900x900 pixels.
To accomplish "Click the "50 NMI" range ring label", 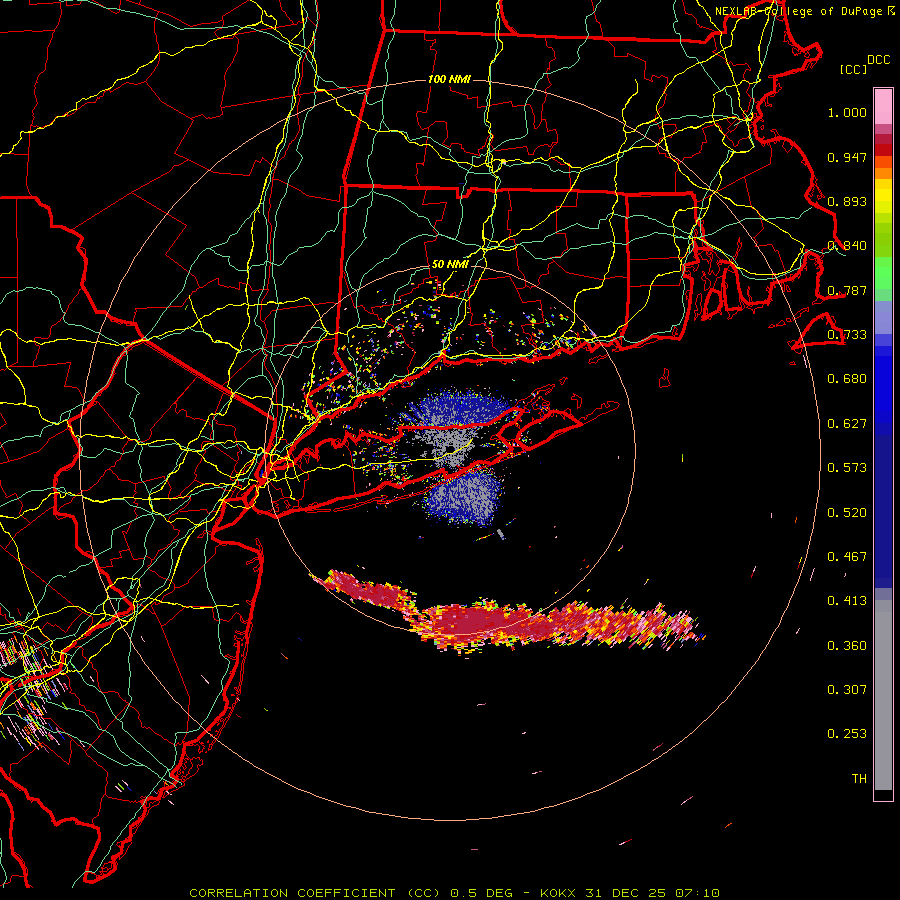I will pyautogui.click(x=449, y=264).
